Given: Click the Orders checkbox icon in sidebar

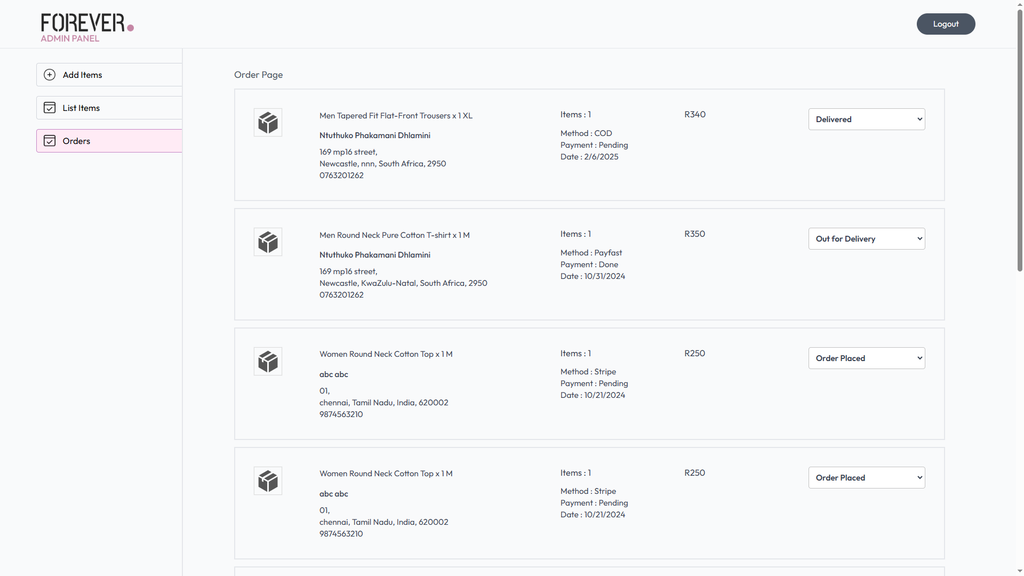Looking at the screenshot, I should pyautogui.click(x=50, y=140).
